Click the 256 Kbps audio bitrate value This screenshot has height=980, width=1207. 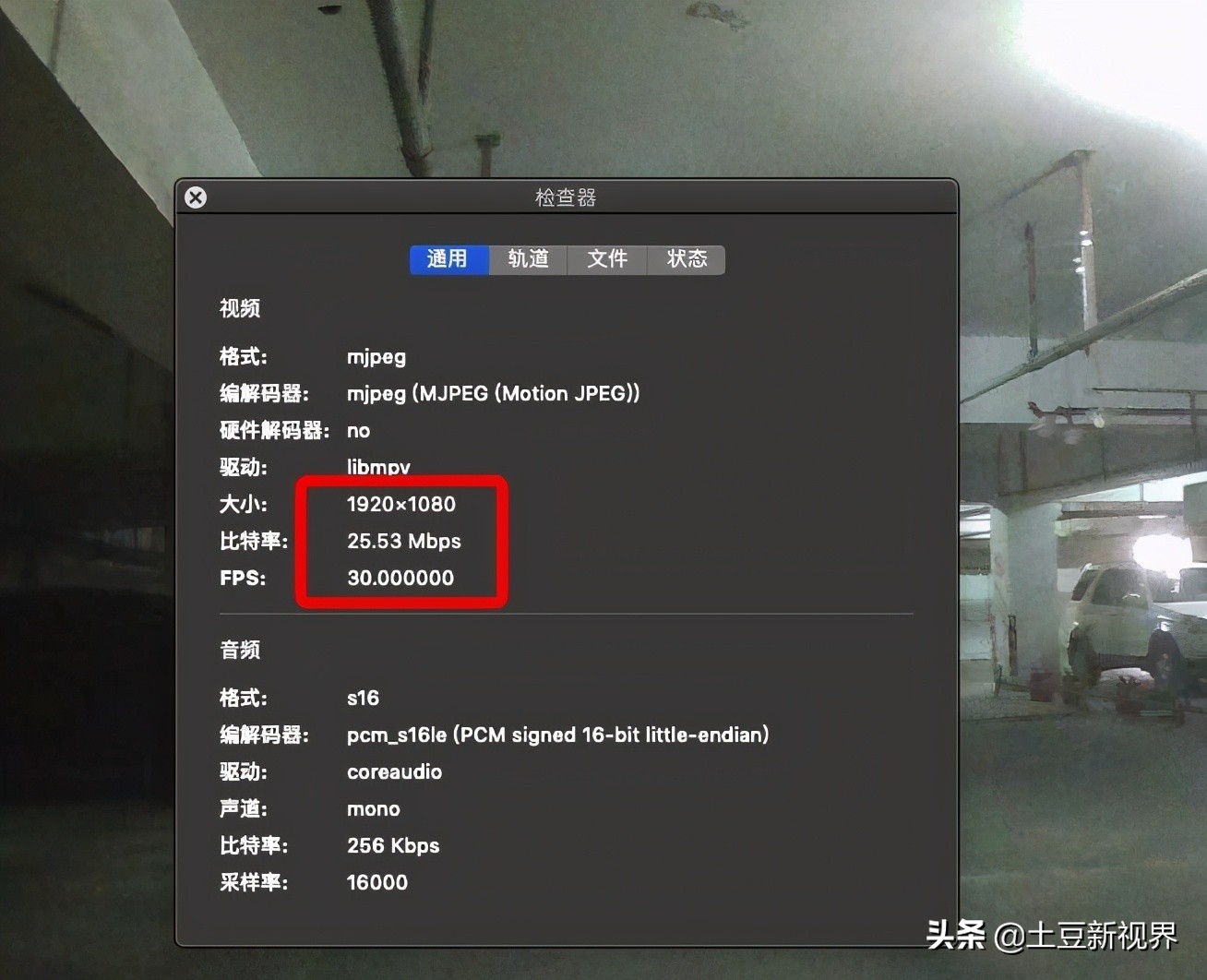click(393, 845)
